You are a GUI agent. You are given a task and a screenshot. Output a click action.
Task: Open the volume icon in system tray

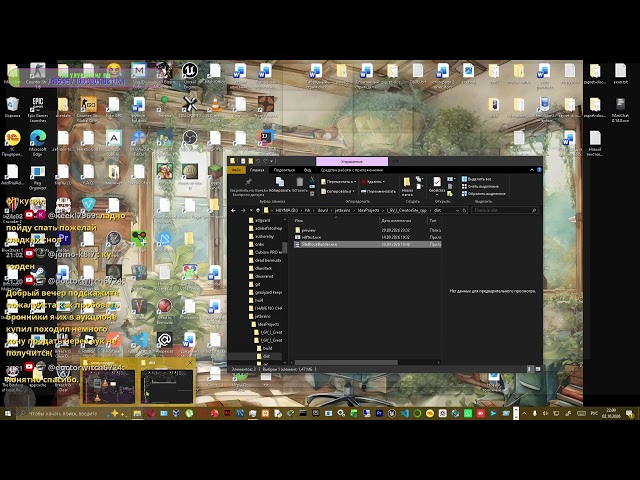545,413
